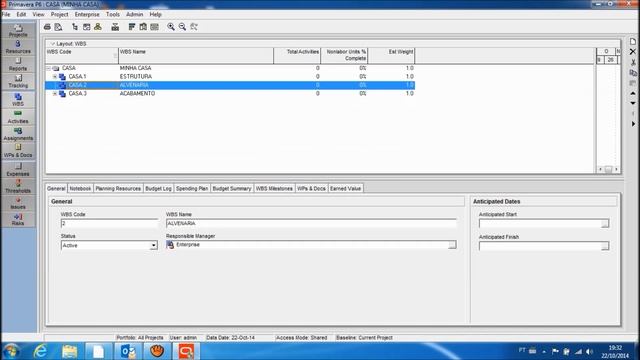Open the Anticipated Finish date picker button
The image size is (640, 360).
[605, 246]
